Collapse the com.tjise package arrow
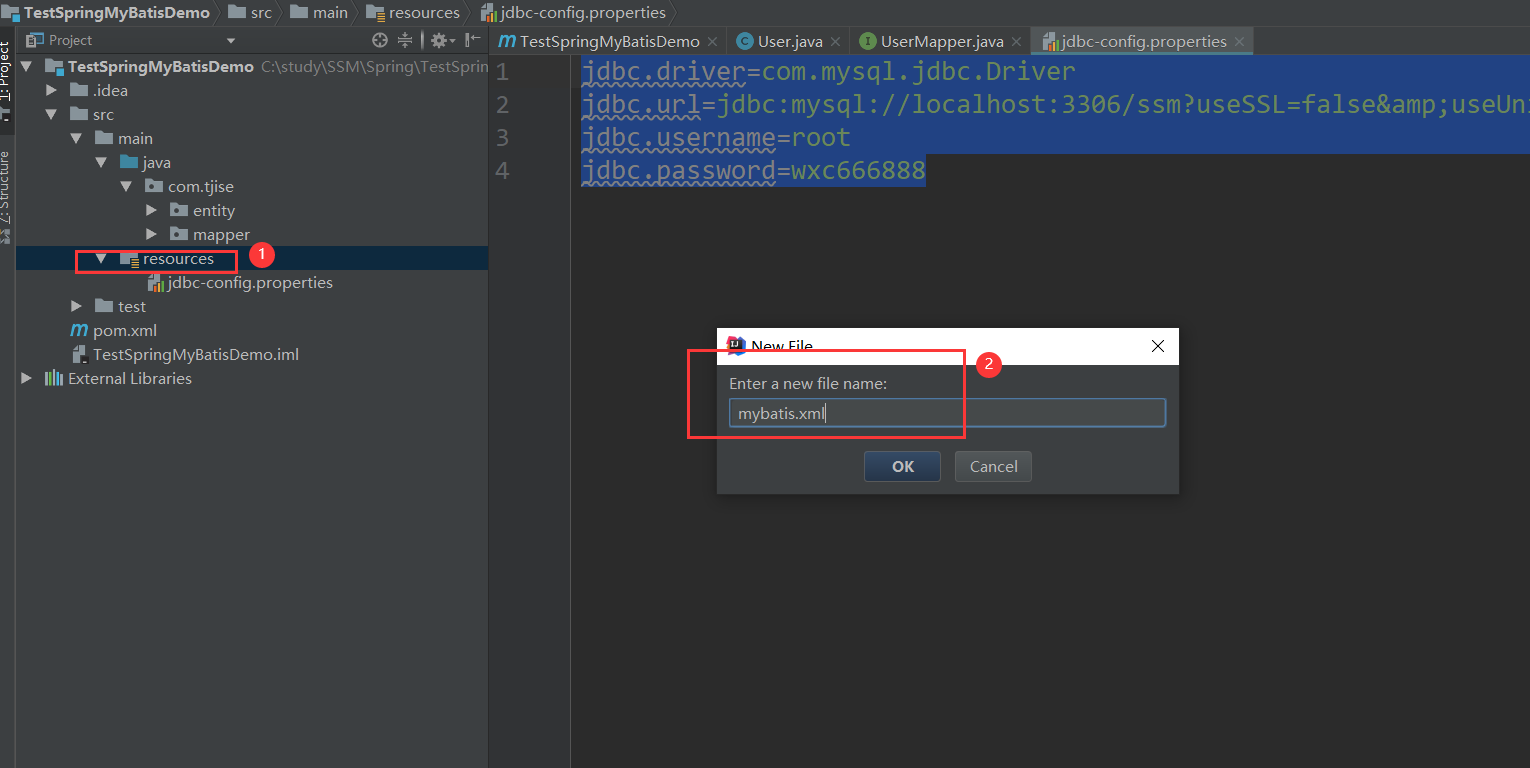 pos(126,187)
